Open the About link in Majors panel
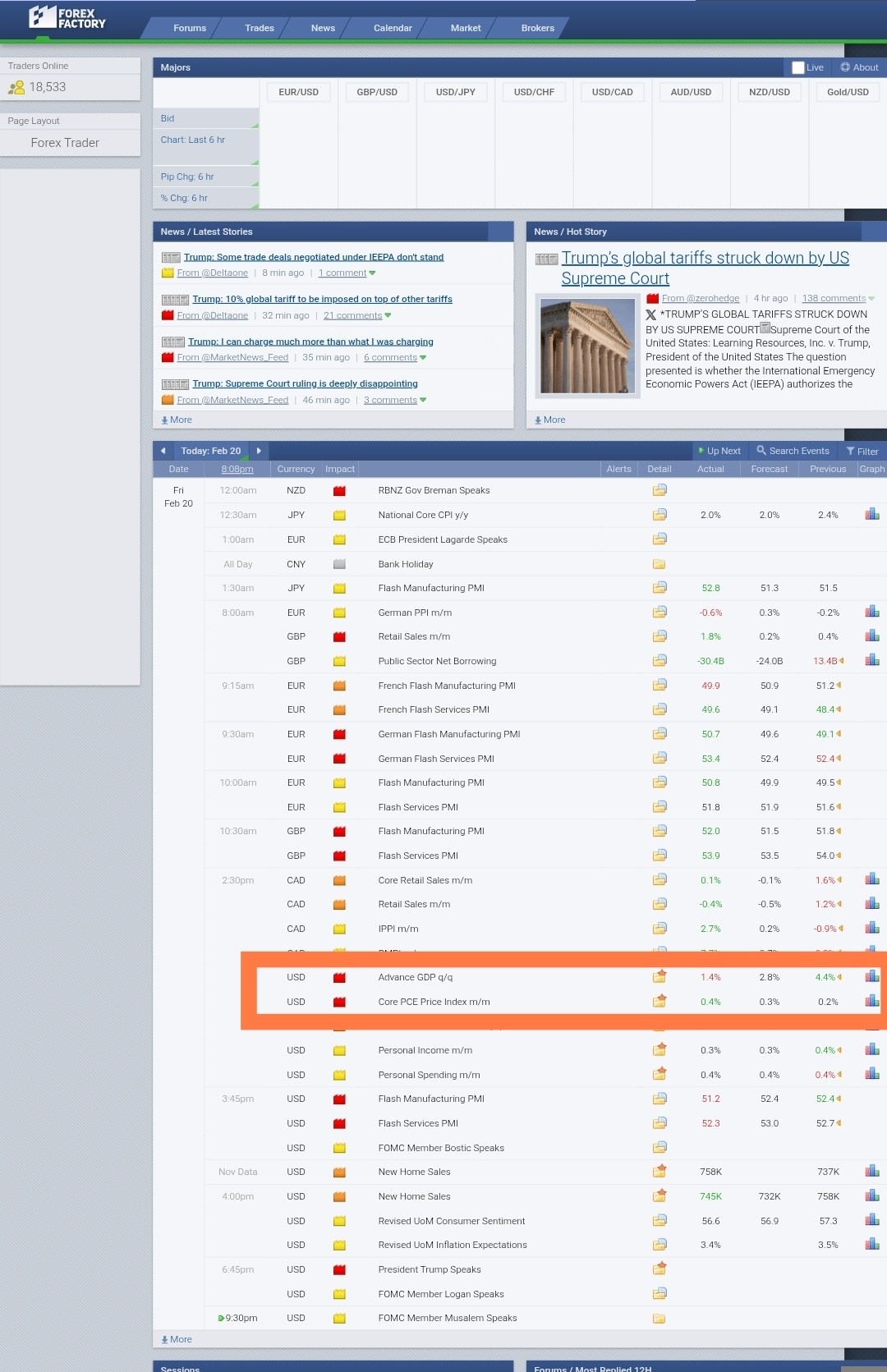Screen dimensions: 887x1372 pyautogui.click(x=859, y=67)
